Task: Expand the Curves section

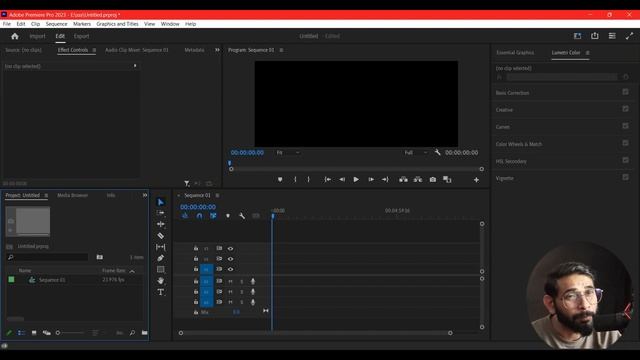Action: pyautogui.click(x=502, y=127)
